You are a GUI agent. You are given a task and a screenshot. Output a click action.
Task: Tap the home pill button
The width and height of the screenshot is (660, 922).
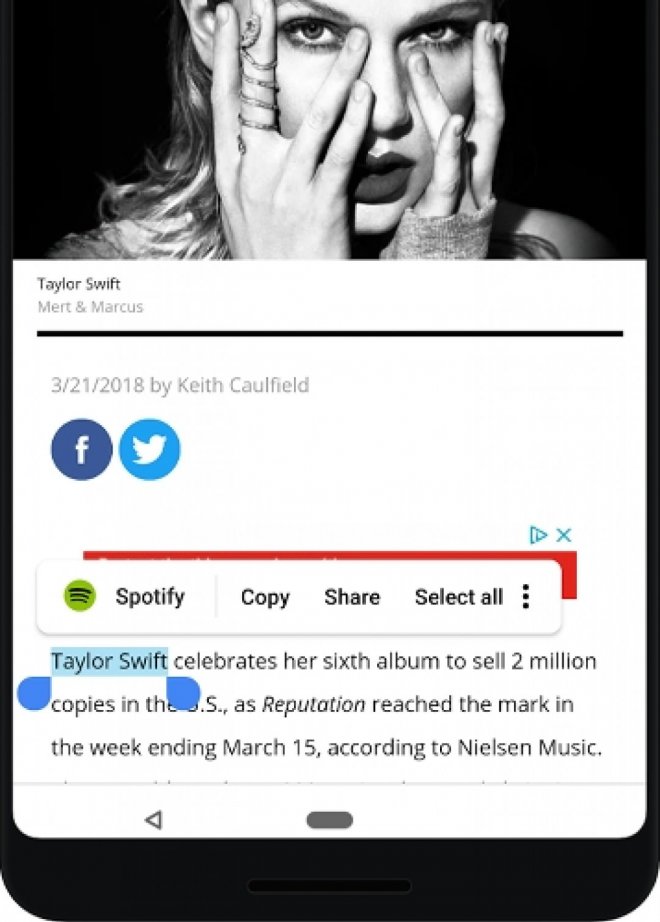(x=329, y=820)
